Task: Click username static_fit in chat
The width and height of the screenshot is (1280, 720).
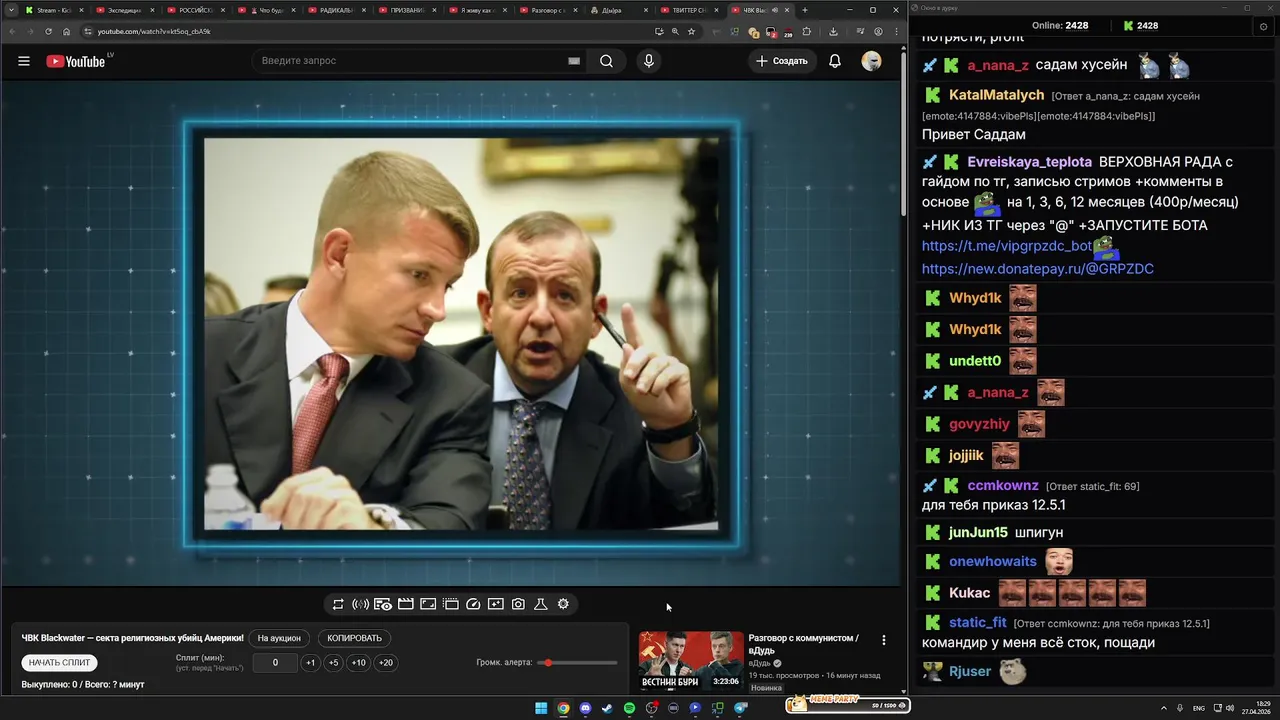Action: tap(978, 623)
